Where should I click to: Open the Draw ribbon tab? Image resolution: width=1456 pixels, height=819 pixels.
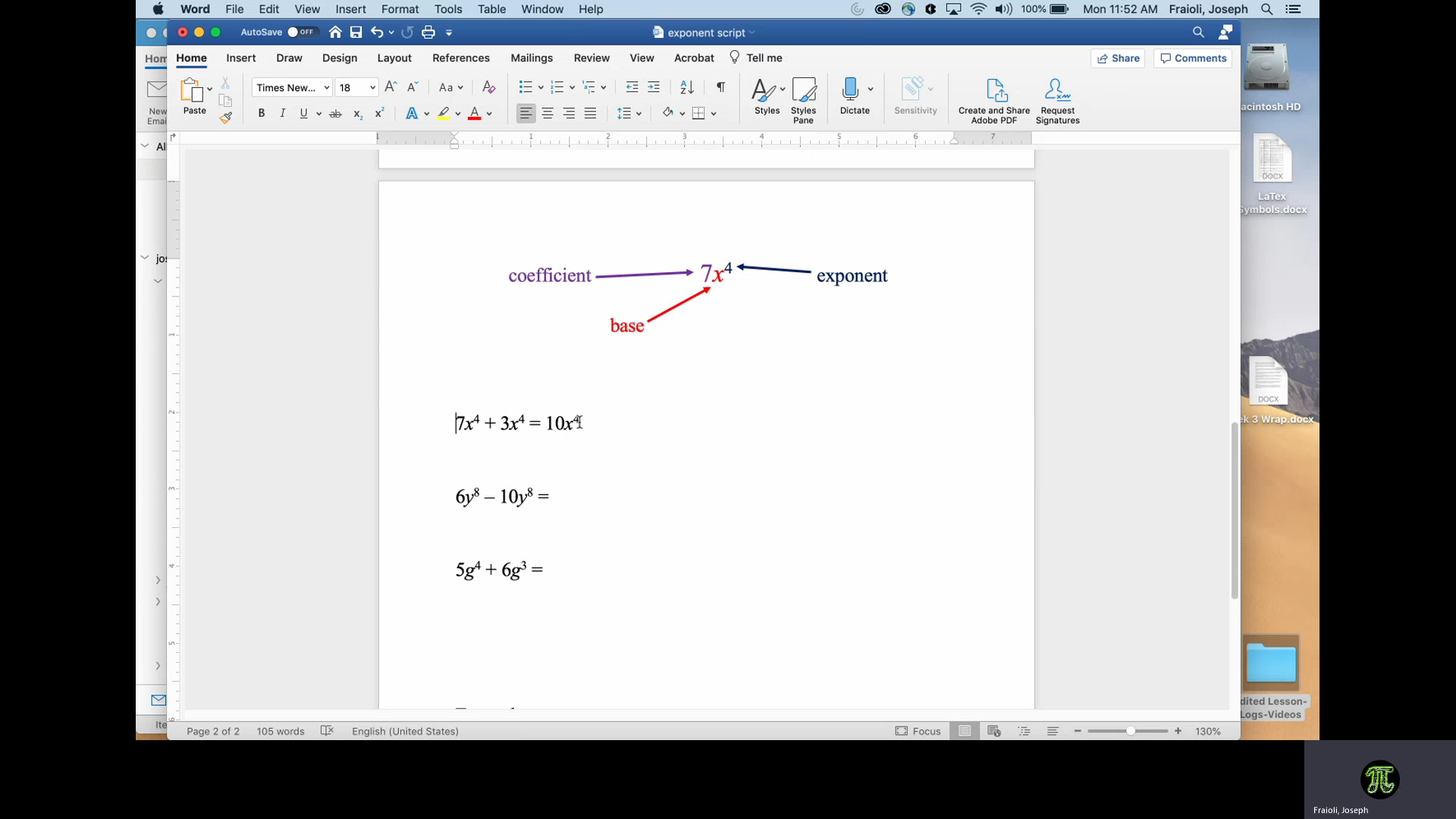(x=289, y=58)
